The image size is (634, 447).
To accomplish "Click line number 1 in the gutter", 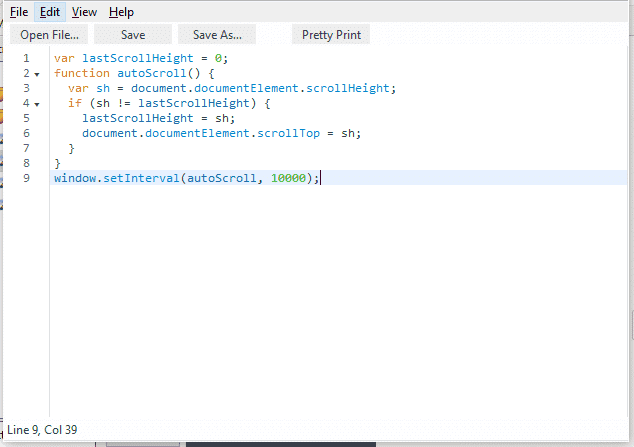I will click(x=25, y=58).
